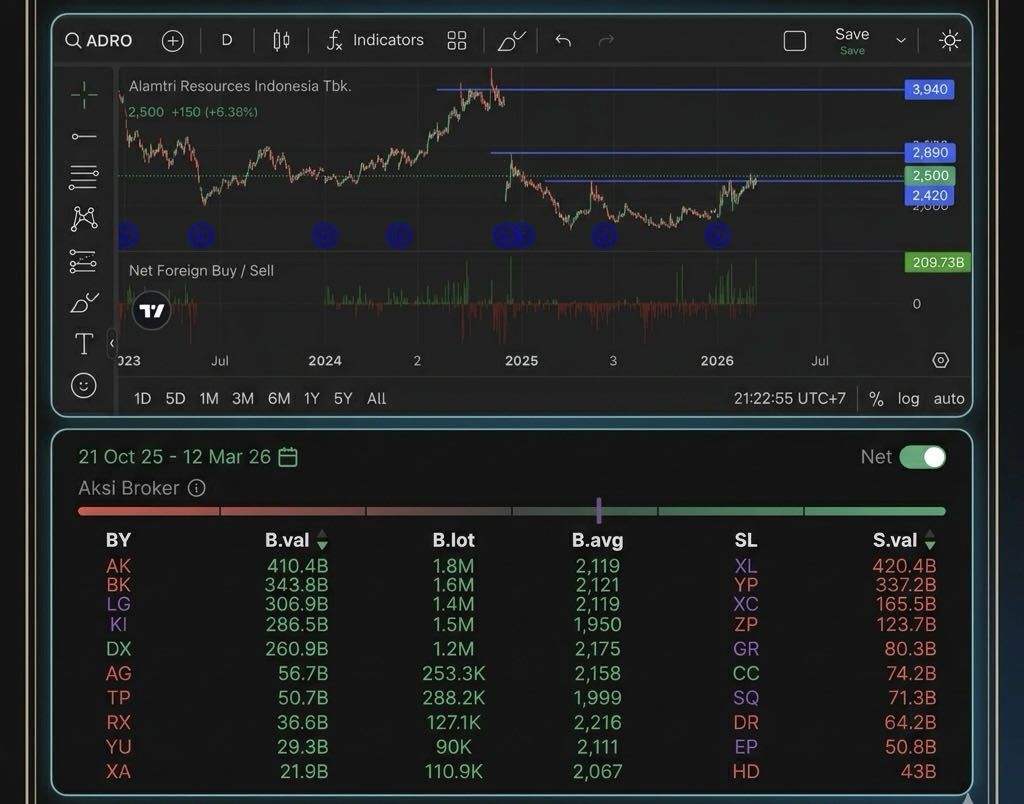Switch to the 1Y time range
Viewport: 1024px width, 804px height.
coord(311,398)
